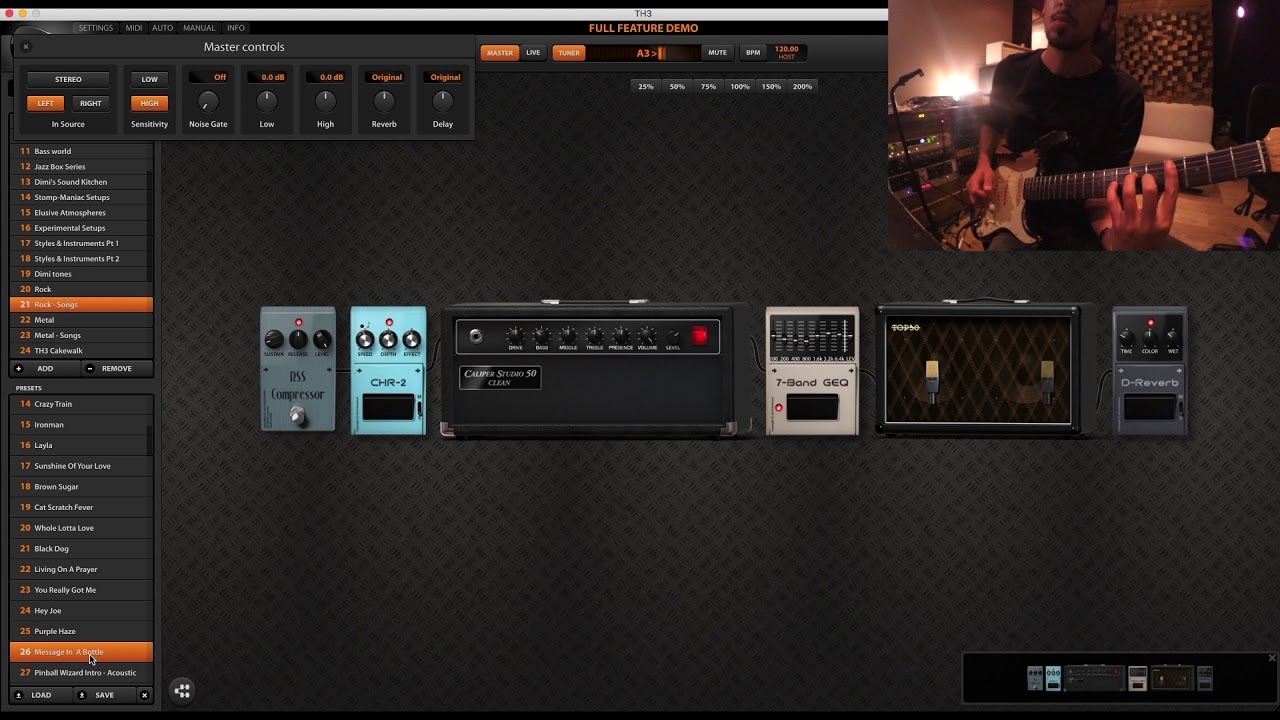This screenshot has height=720, width=1280.
Task: Close the Master controls panel
Action: pos(26,46)
